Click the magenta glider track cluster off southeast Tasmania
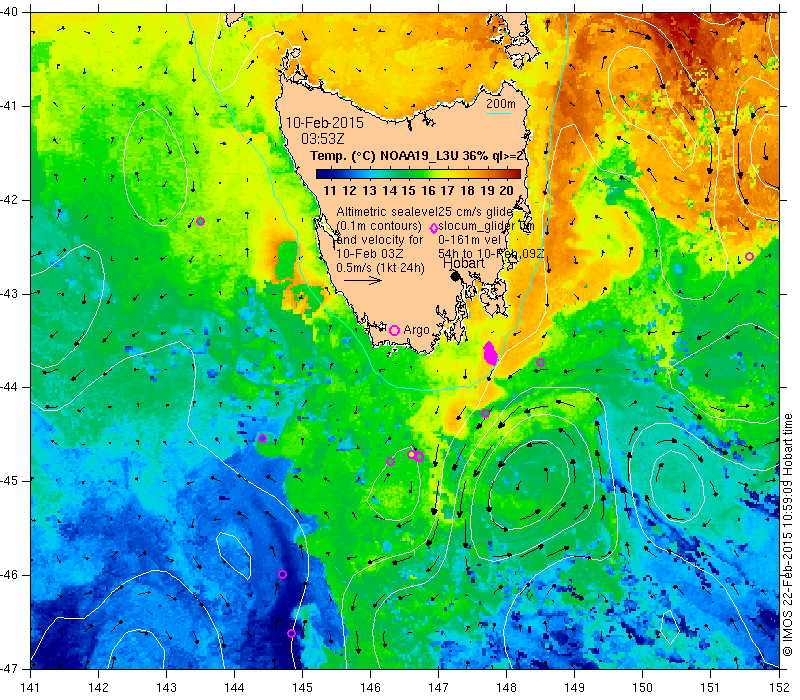Screen dimensions: 800x700 (490, 353)
